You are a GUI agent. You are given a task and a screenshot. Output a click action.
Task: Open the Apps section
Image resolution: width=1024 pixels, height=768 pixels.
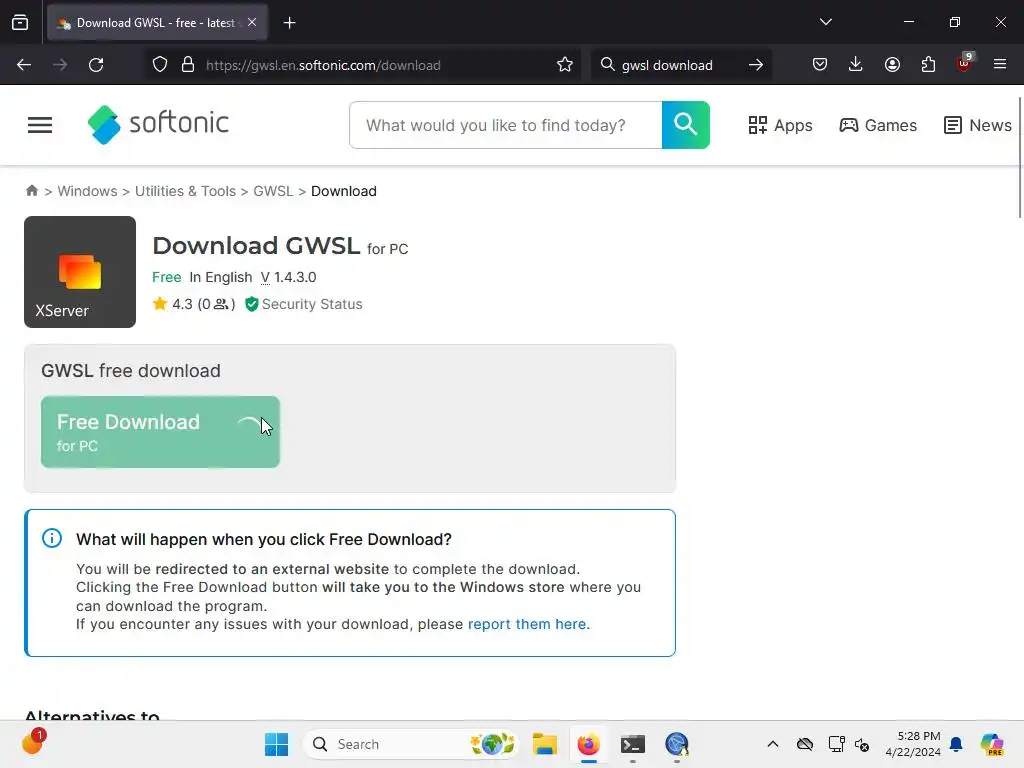pyautogui.click(x=780, y=125)
